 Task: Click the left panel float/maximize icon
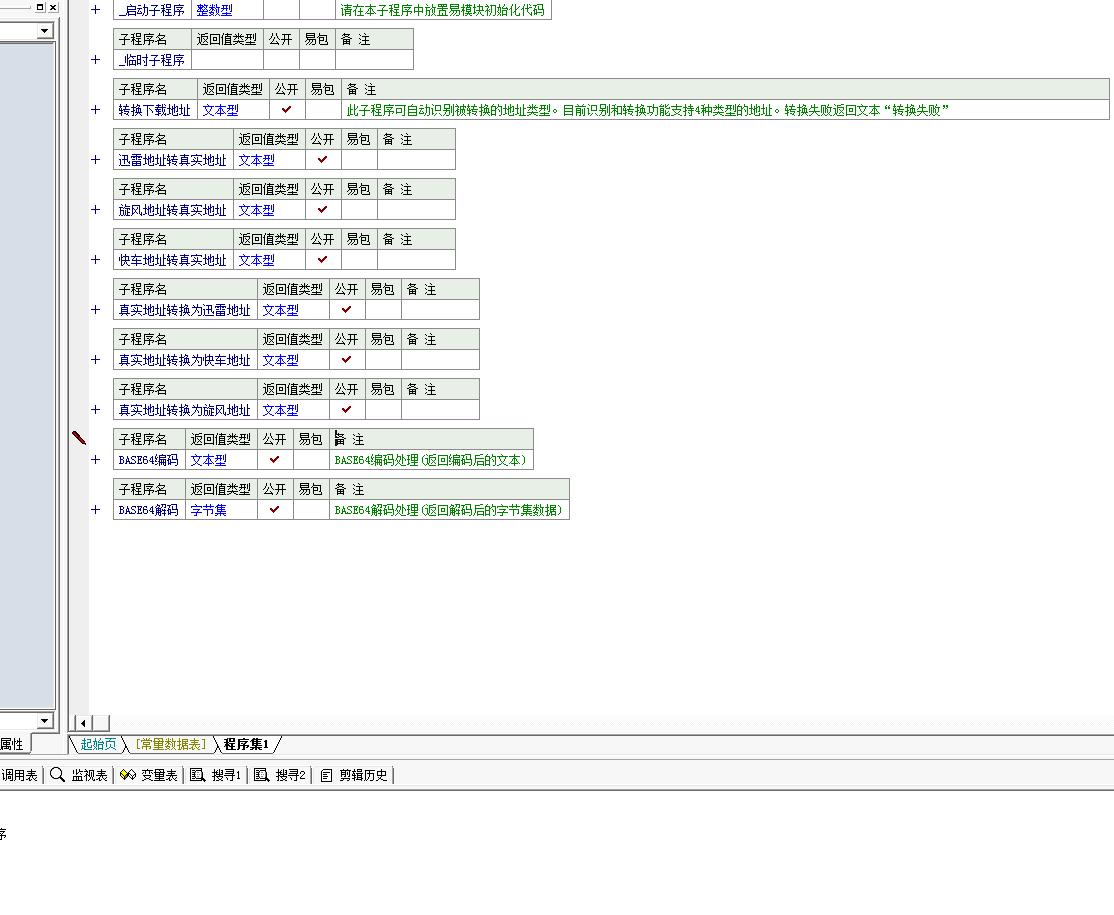[40, 7]
